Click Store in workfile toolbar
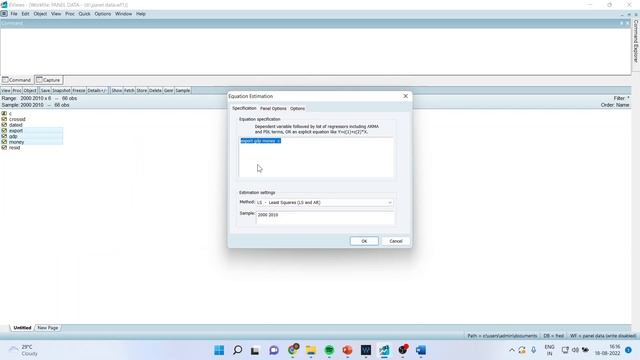This screenshot has height=360, width=640. click(x=142, y=91)
